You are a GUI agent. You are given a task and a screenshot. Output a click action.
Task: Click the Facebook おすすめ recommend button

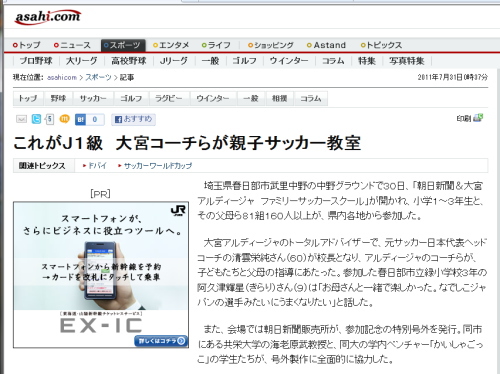pyautogui.click(x=133, y=119)
